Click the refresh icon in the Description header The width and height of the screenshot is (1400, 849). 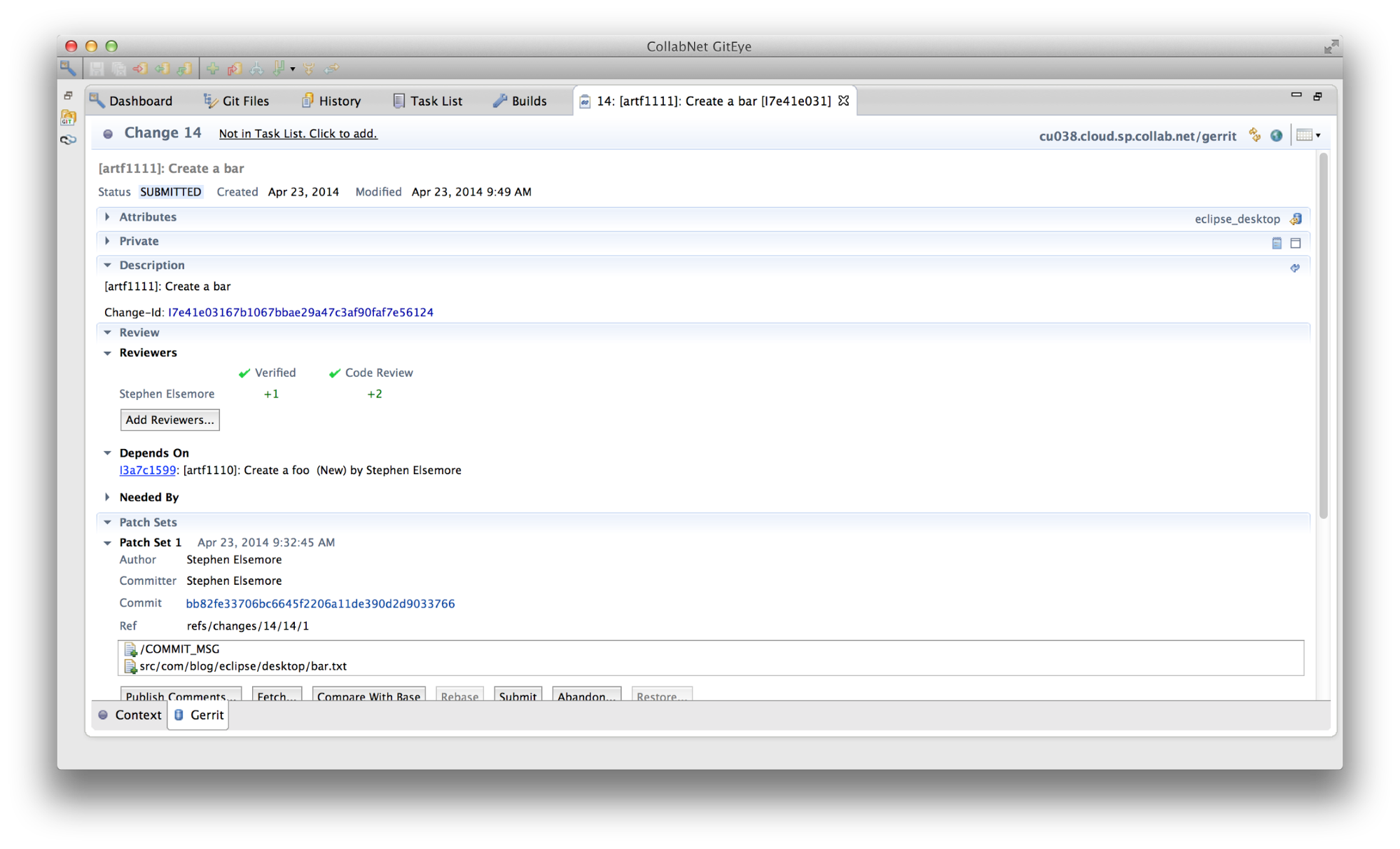tap(1295, 267)
